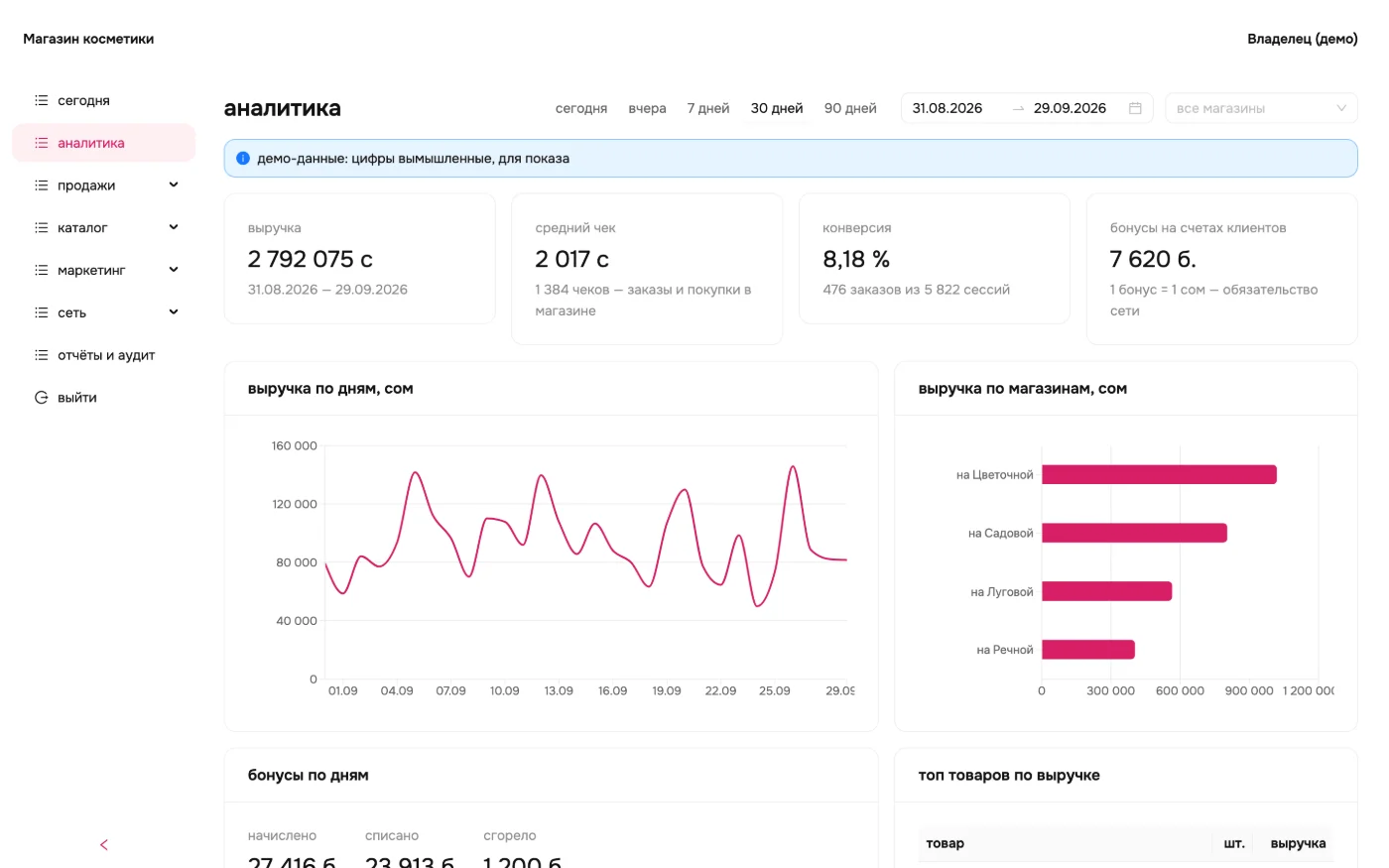
Task: Open the отчёты и аудит page
Action: pos(104,355)
